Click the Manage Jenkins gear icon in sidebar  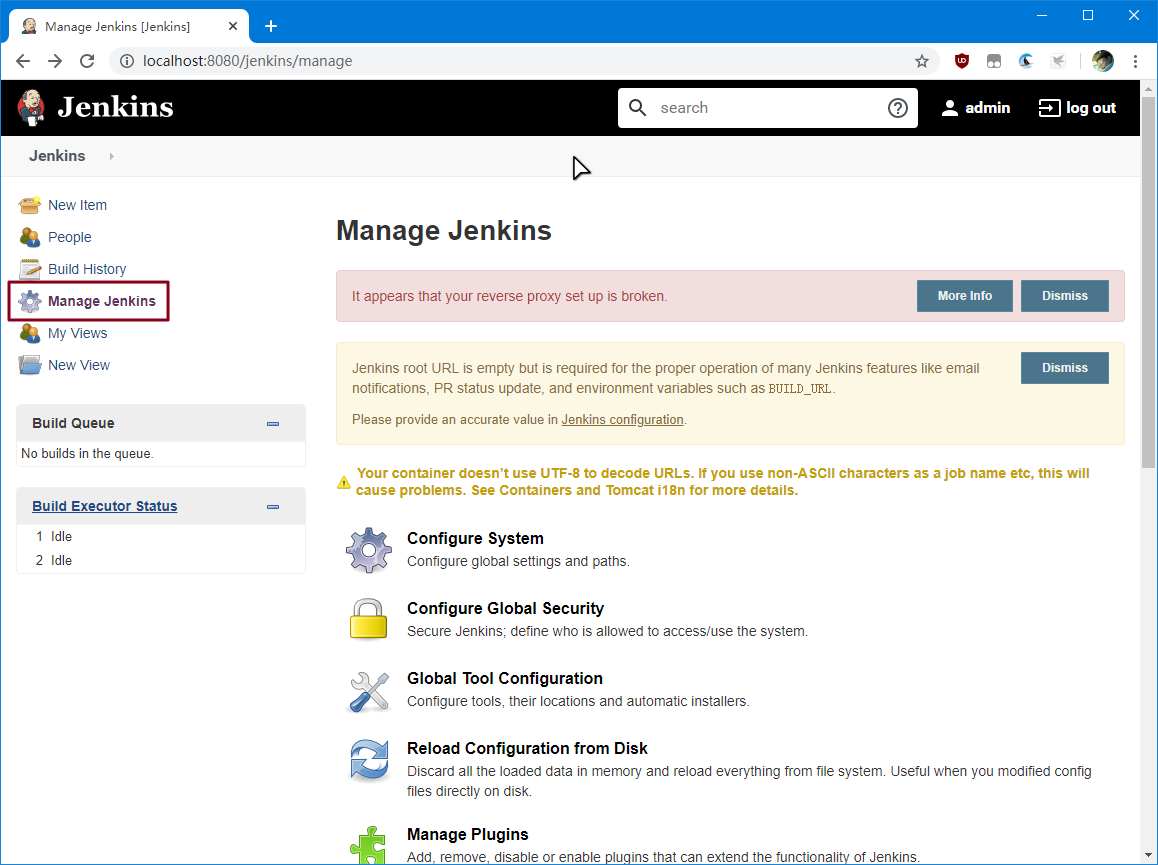pos(30,301)
